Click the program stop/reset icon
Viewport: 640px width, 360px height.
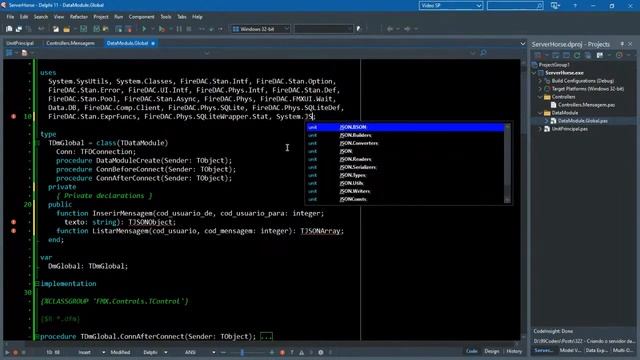pyautogui.click(x=189, y=29)
